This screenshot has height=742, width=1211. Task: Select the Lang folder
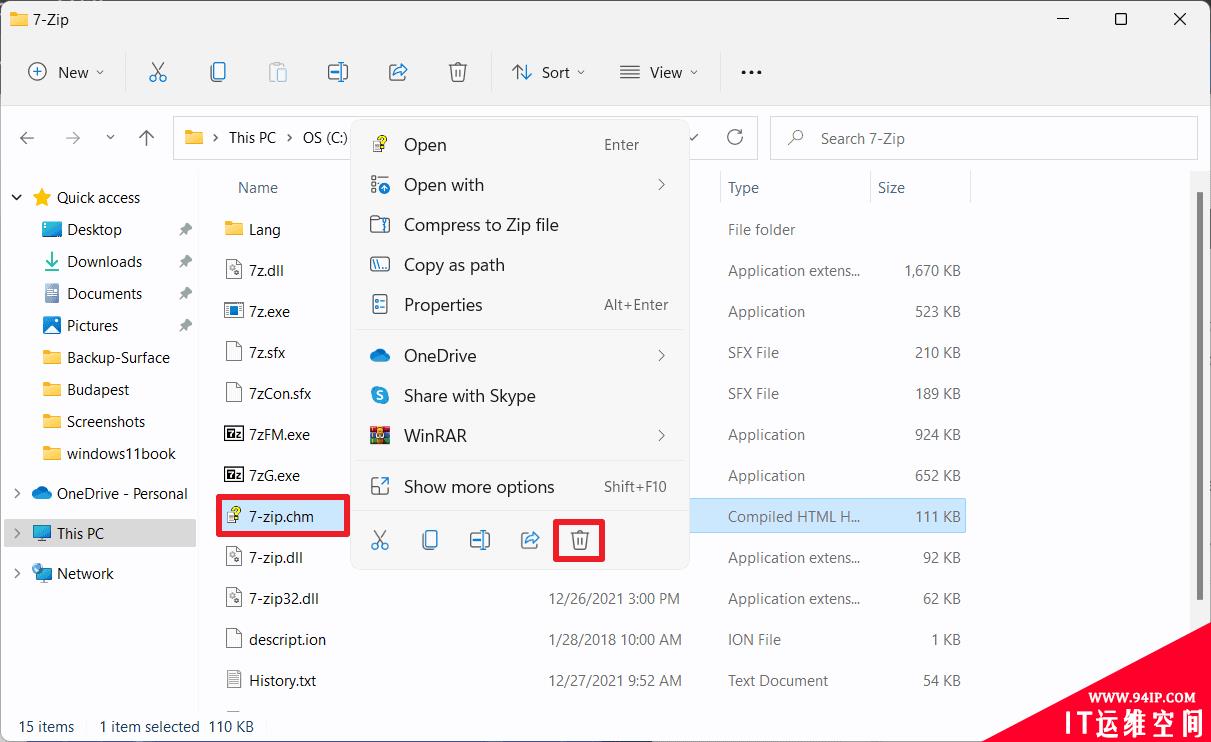pos(264,230)
